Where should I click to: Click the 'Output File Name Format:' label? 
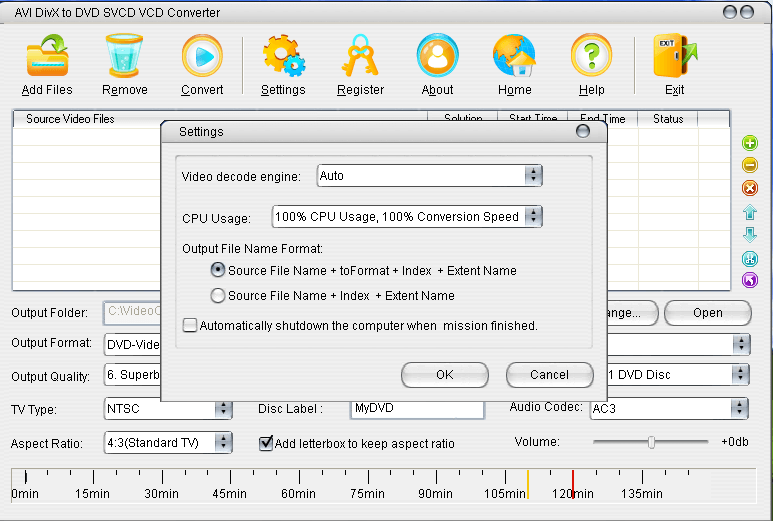click(252, 248)
